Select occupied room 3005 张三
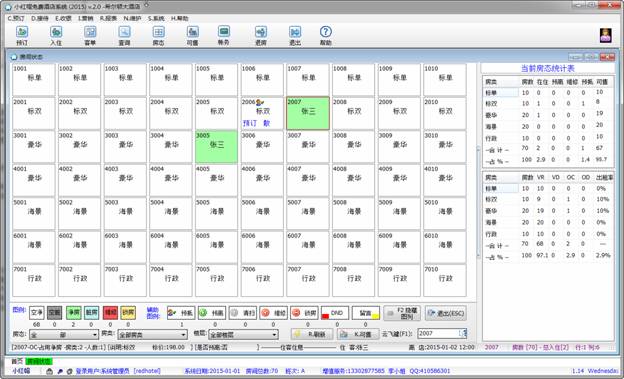 point(216,147)
